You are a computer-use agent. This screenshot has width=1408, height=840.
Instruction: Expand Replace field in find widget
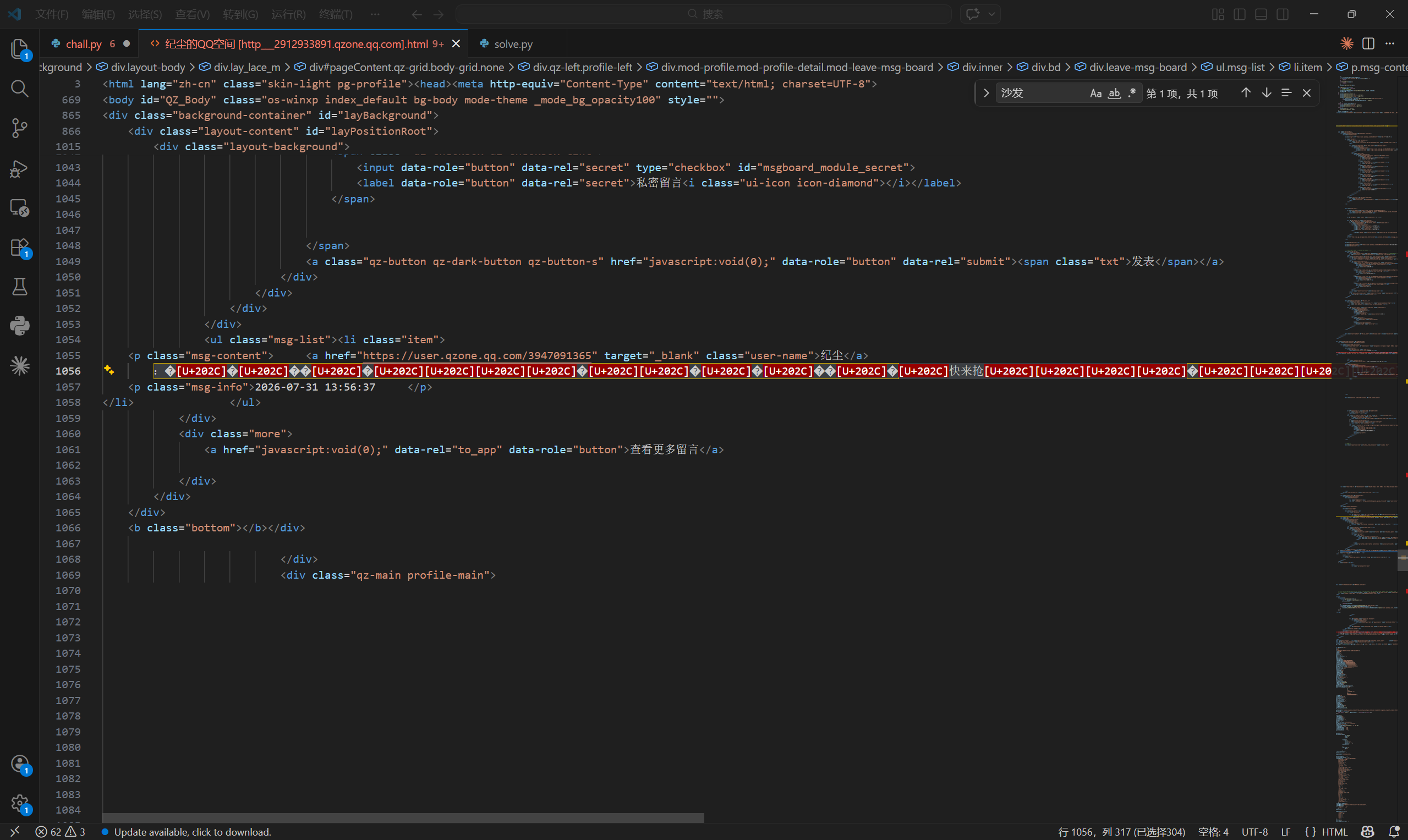coord(986,93)
